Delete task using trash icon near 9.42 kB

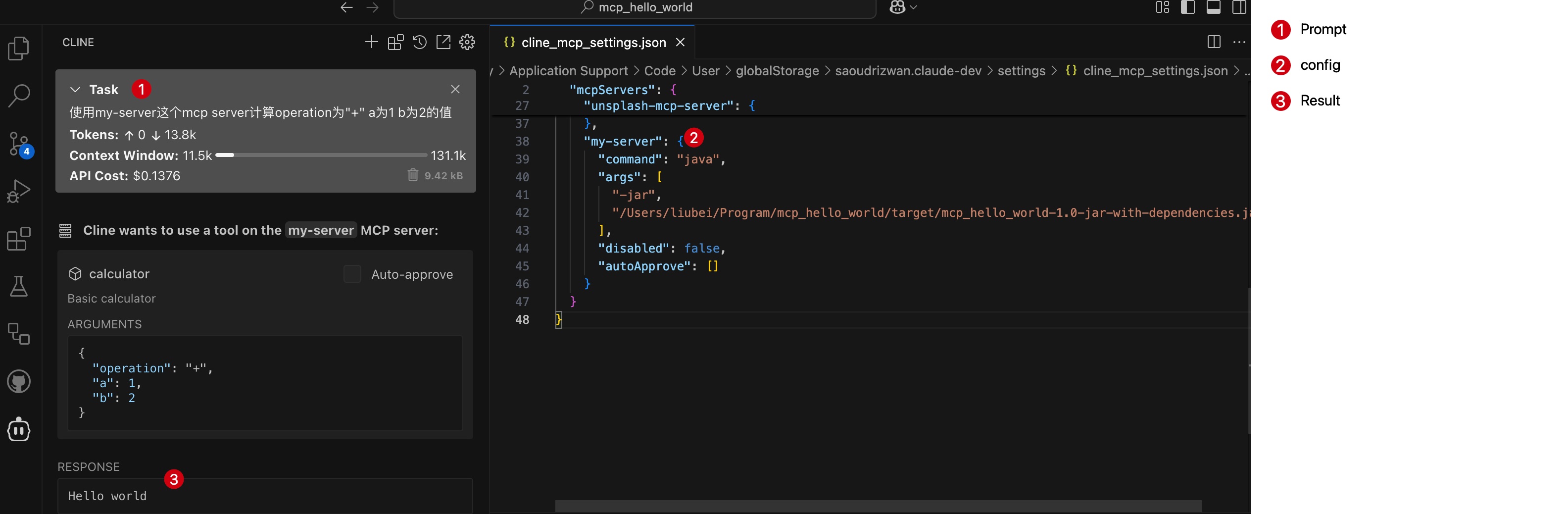click(x=413, y=175)
